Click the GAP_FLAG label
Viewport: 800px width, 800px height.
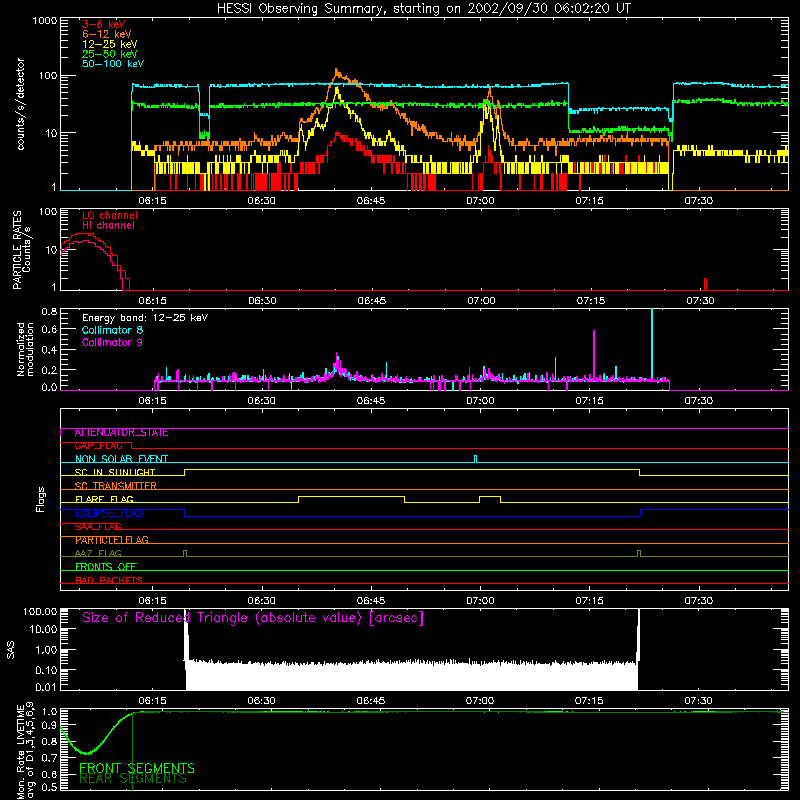(98, 446)
